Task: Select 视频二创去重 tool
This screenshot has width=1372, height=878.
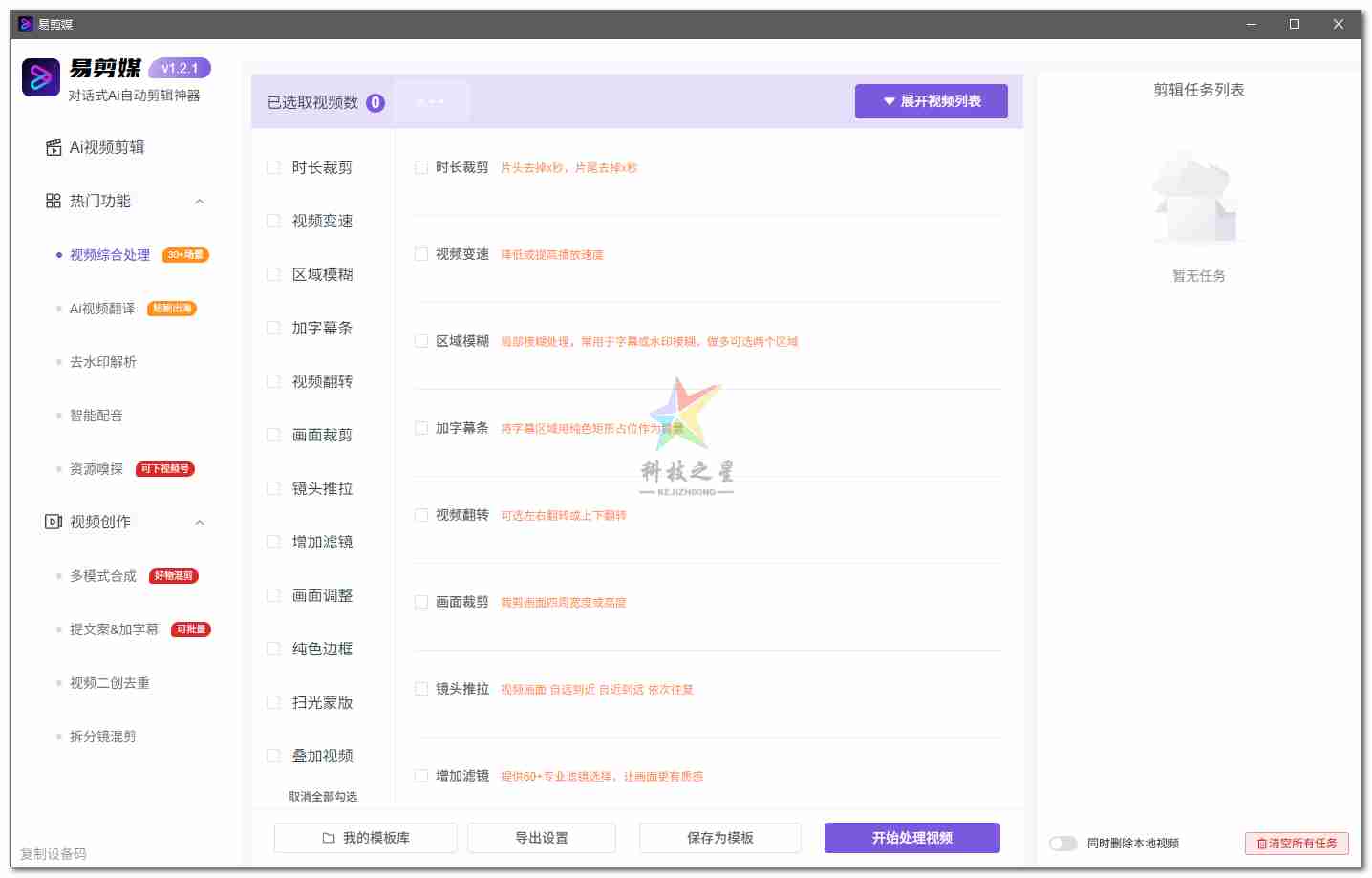Action: tap(105, 682)
